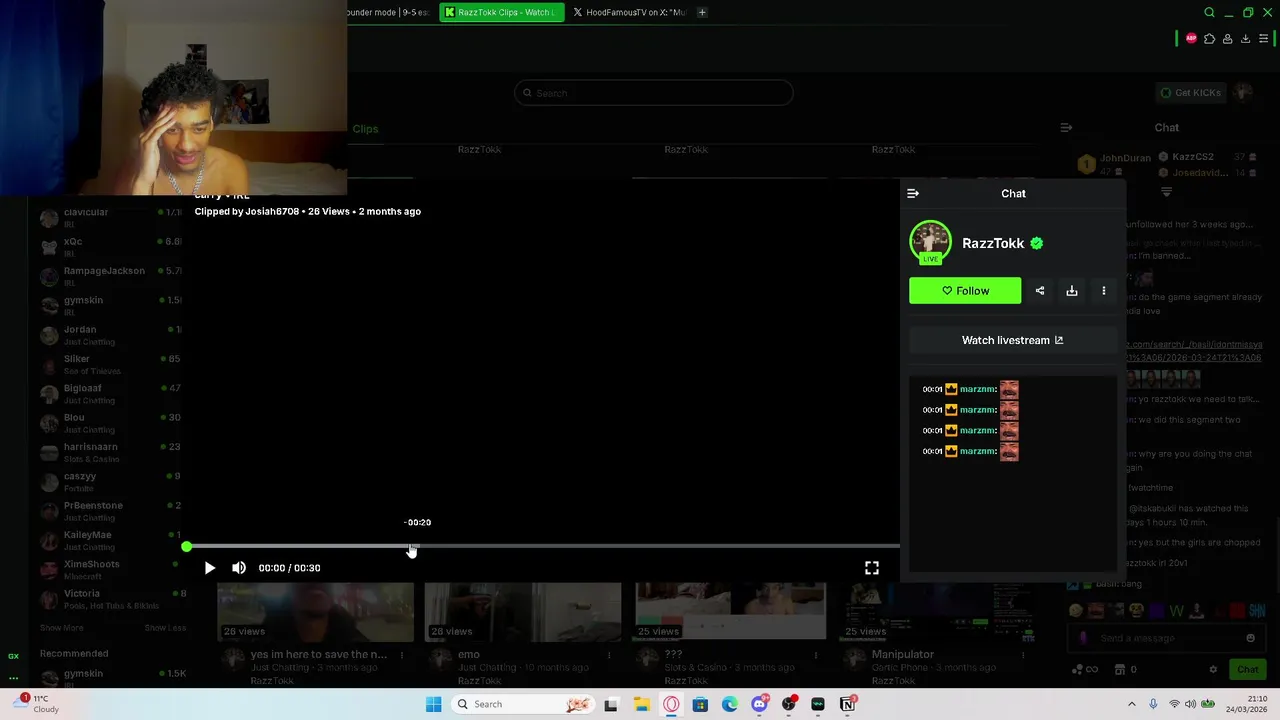Open XimeShoots channel in sidebar

(110, 569)
